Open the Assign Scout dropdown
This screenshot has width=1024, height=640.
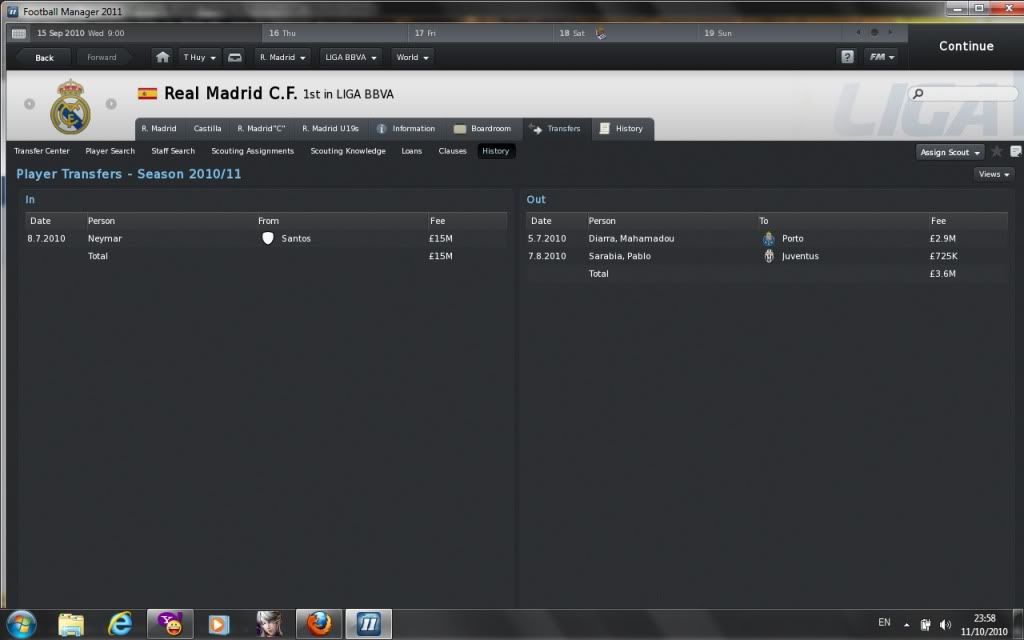click(950, 152)
